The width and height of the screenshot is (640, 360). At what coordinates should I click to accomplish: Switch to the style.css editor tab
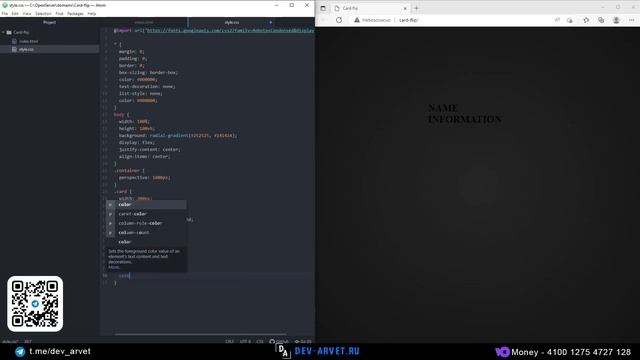click(x=231, y=22)
